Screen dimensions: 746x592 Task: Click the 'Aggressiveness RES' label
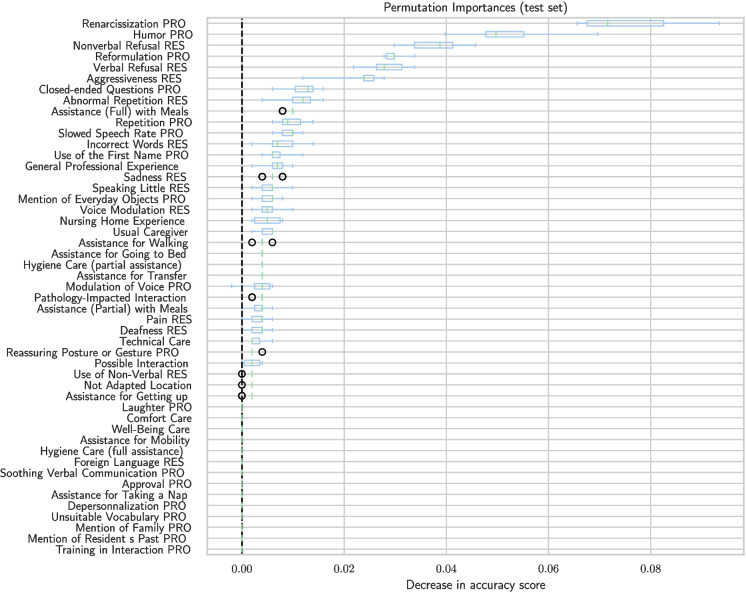coord(134,79)
